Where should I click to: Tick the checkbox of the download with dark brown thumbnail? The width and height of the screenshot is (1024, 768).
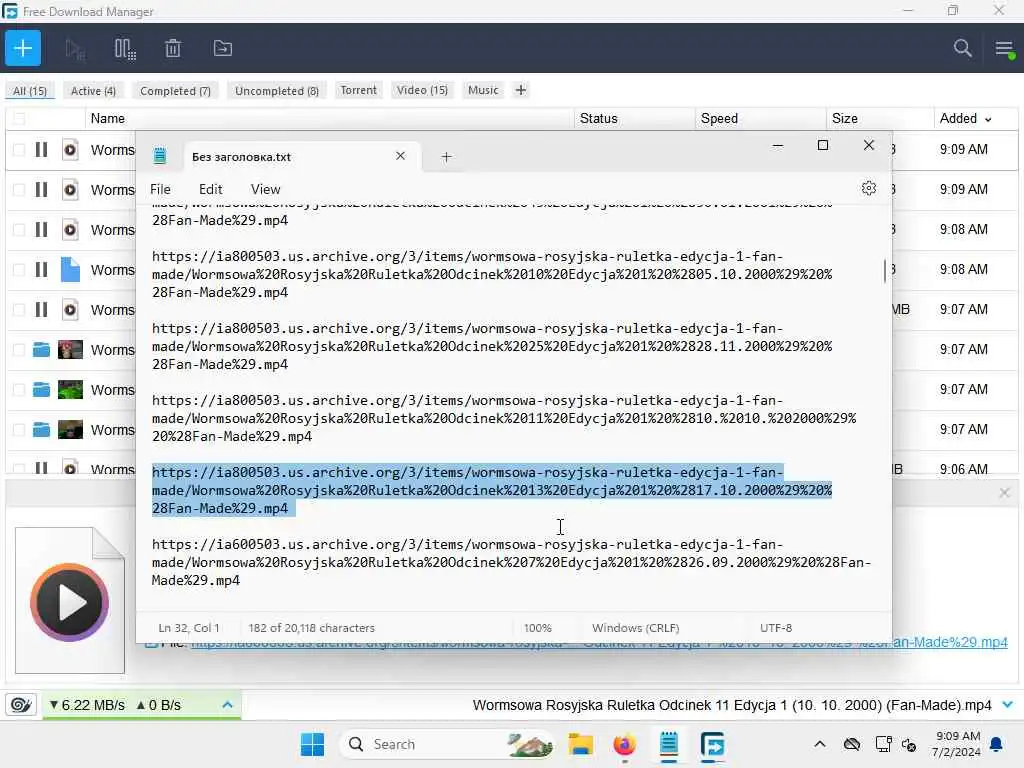[x=20, y=430]
